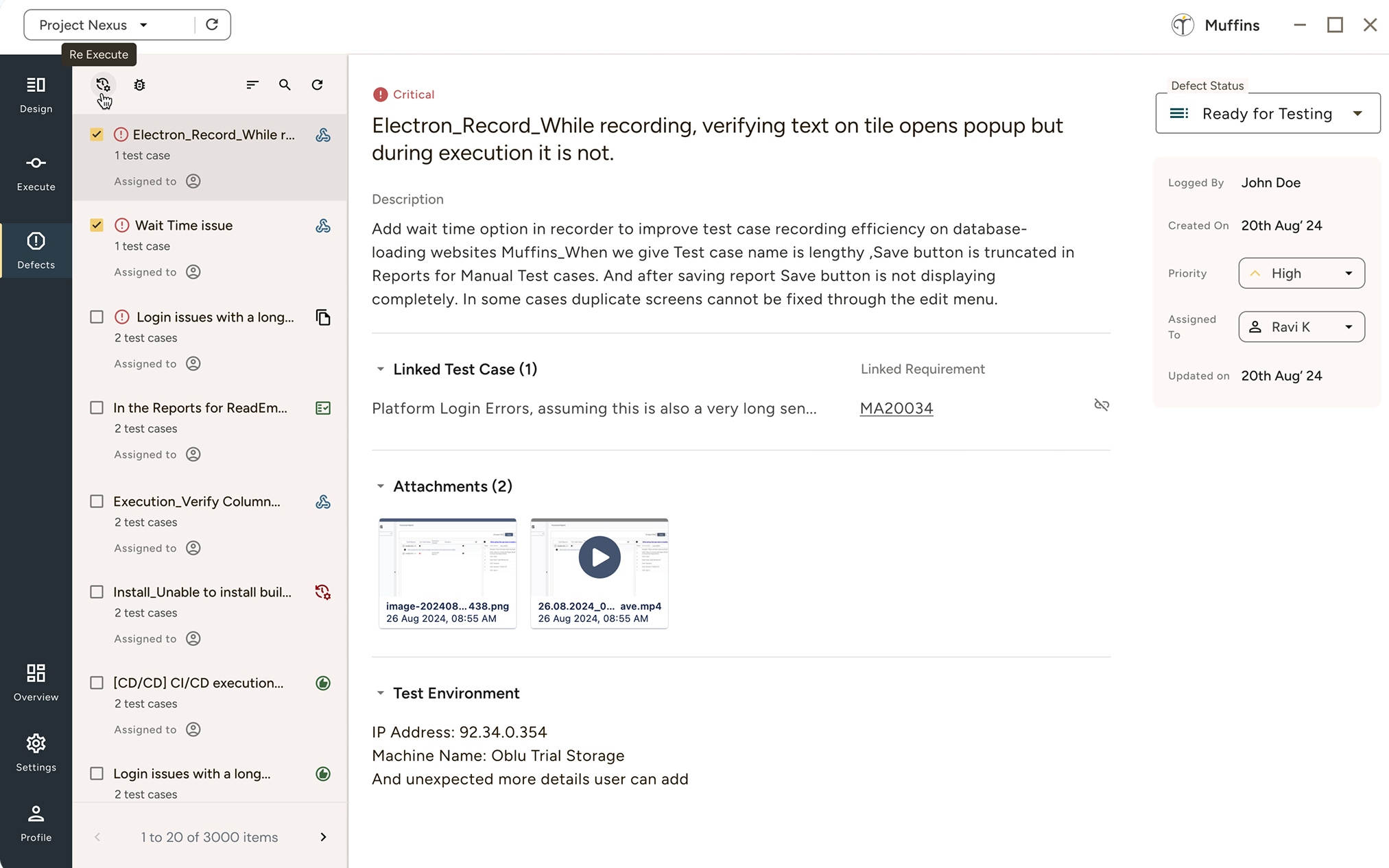Play the 26.08.2024 video attachment

click(598, 557)
